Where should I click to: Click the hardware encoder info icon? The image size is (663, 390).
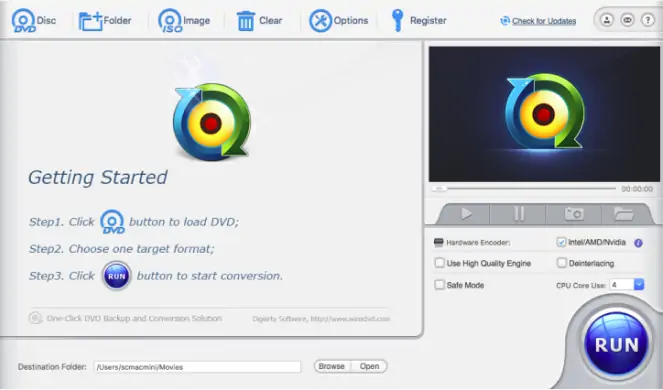pyautogui.click(x=638, y=243)
